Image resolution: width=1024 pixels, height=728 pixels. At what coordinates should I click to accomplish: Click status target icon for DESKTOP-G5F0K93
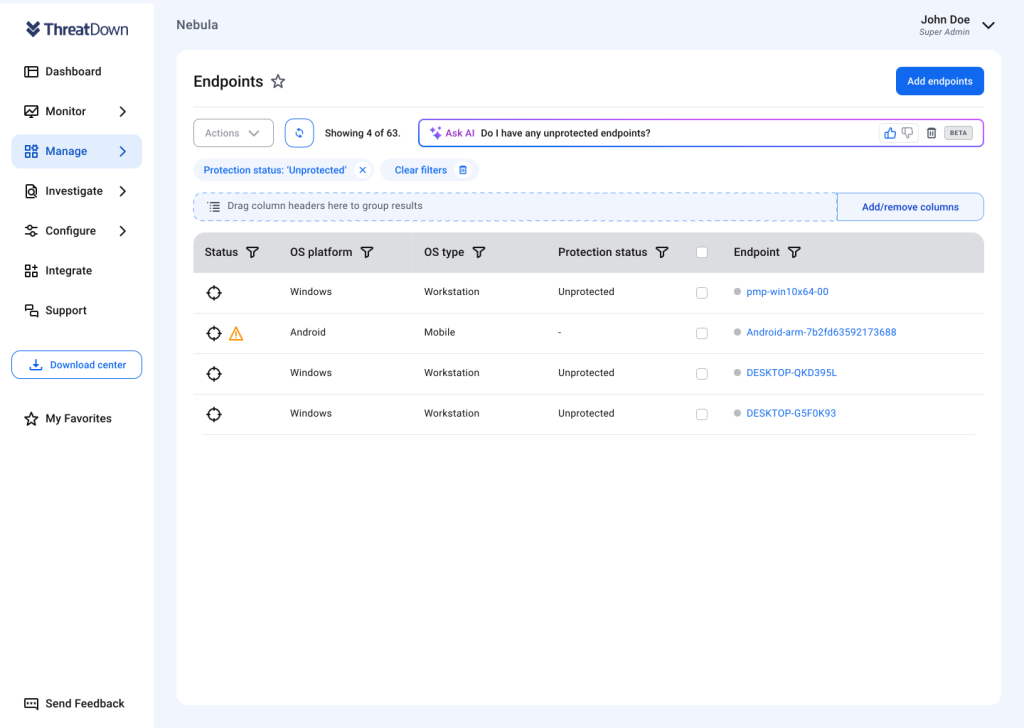[x=214, y=414]
